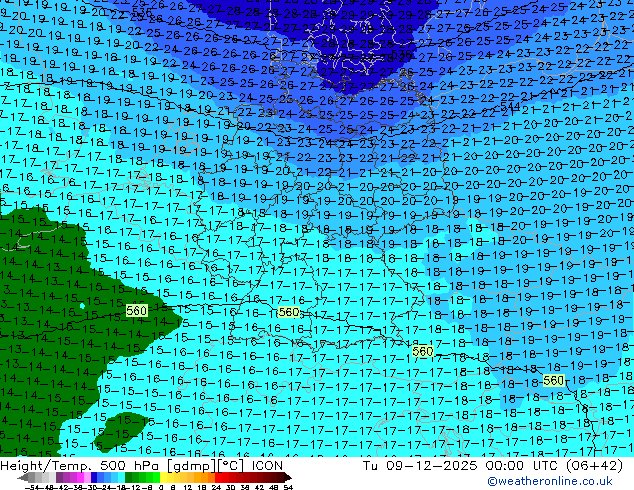Viewport: 634px width, 490px height.
Task: Select the yellow legend swatch at 0
Action: tap(163, 477)
